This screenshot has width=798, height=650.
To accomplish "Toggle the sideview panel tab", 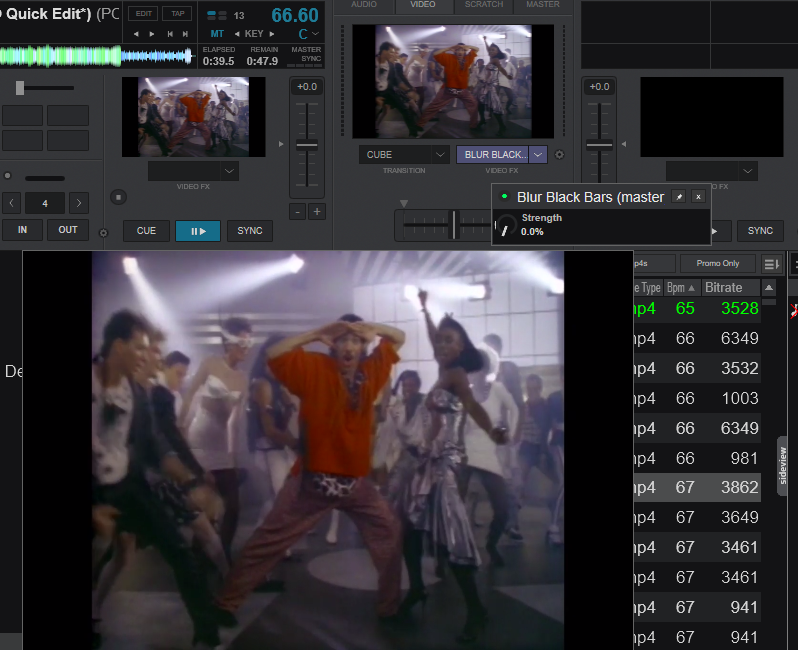I will pos(783,465).
